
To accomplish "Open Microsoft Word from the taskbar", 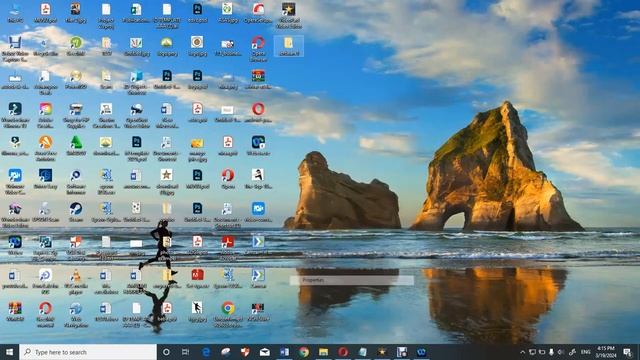I will tap(284, 352).
